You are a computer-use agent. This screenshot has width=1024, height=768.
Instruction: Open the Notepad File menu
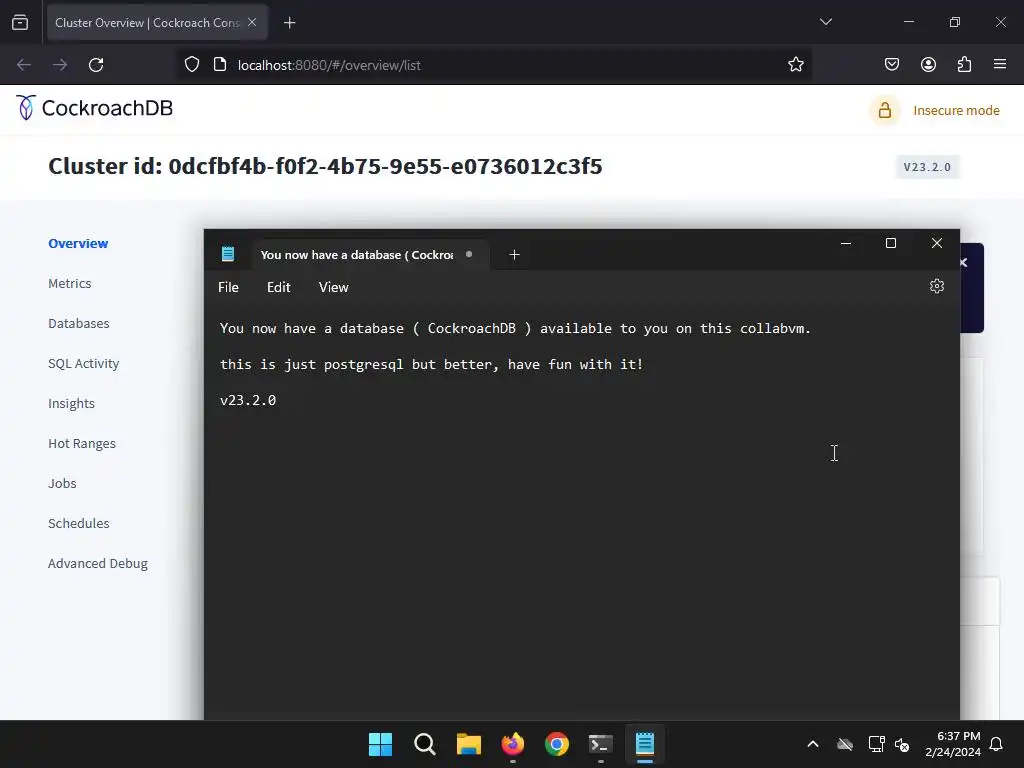tap(228, 287)
